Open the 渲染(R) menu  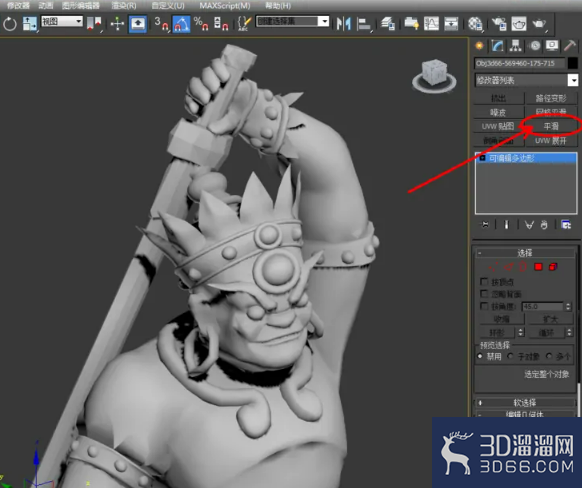coord(124,6)
